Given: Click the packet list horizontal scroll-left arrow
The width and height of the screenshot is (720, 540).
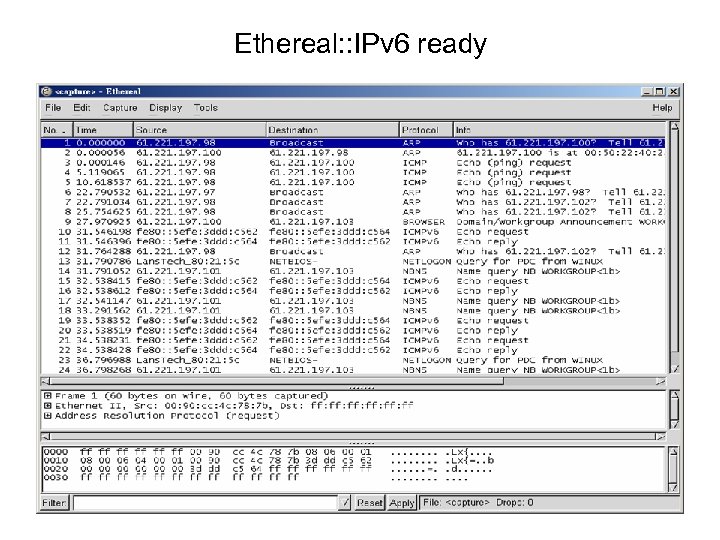Looking at the screenshot, I should [45, 381].
